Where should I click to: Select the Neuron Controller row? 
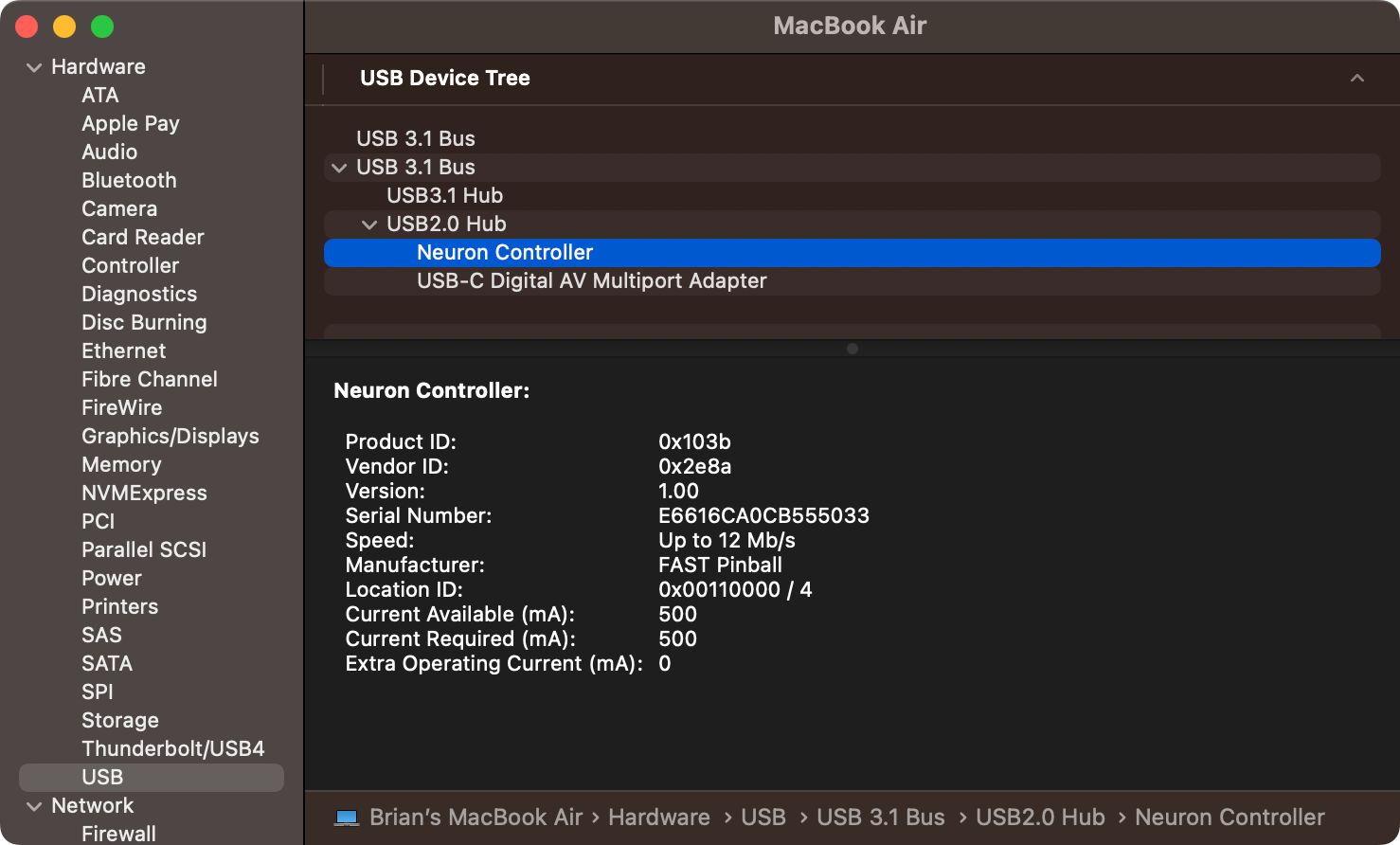853,253
